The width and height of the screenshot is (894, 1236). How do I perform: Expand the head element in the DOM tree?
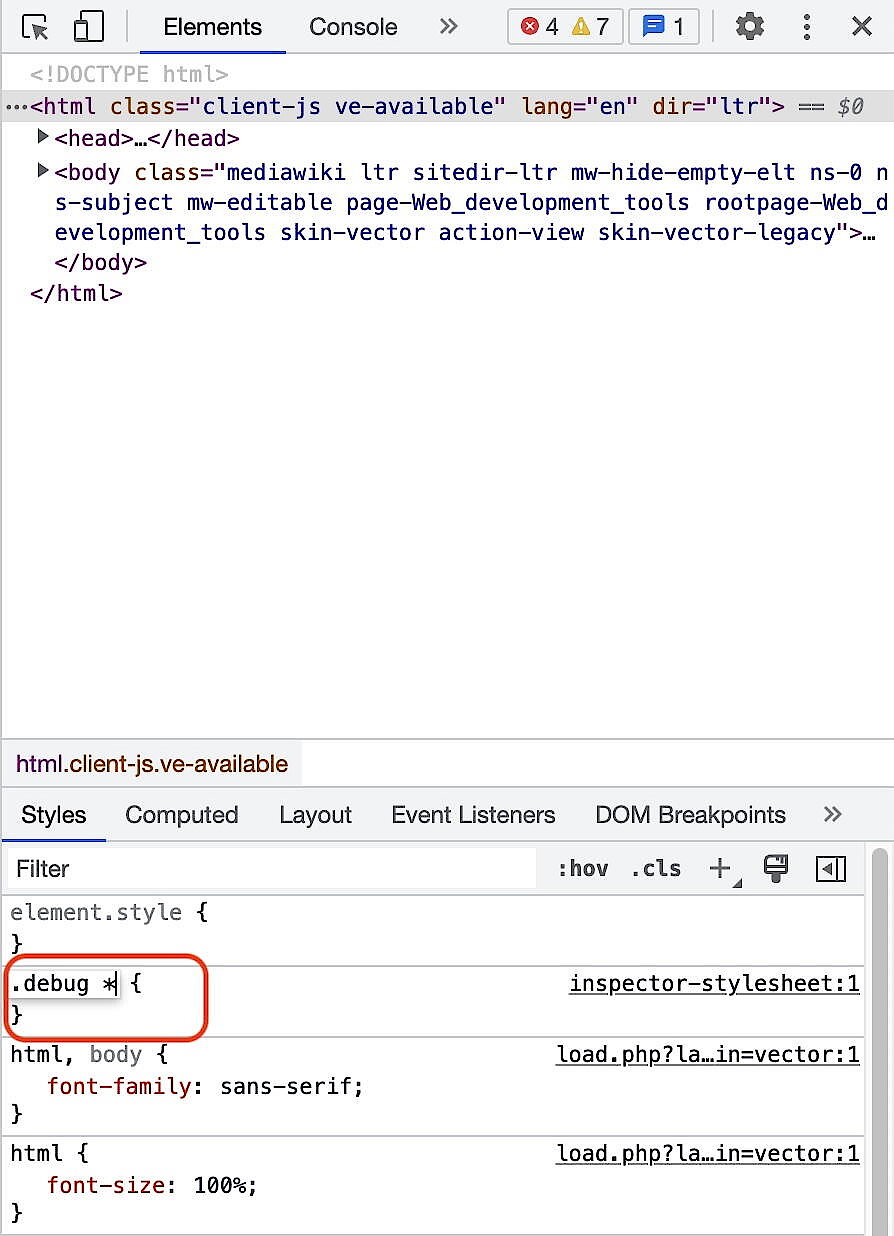42,137
